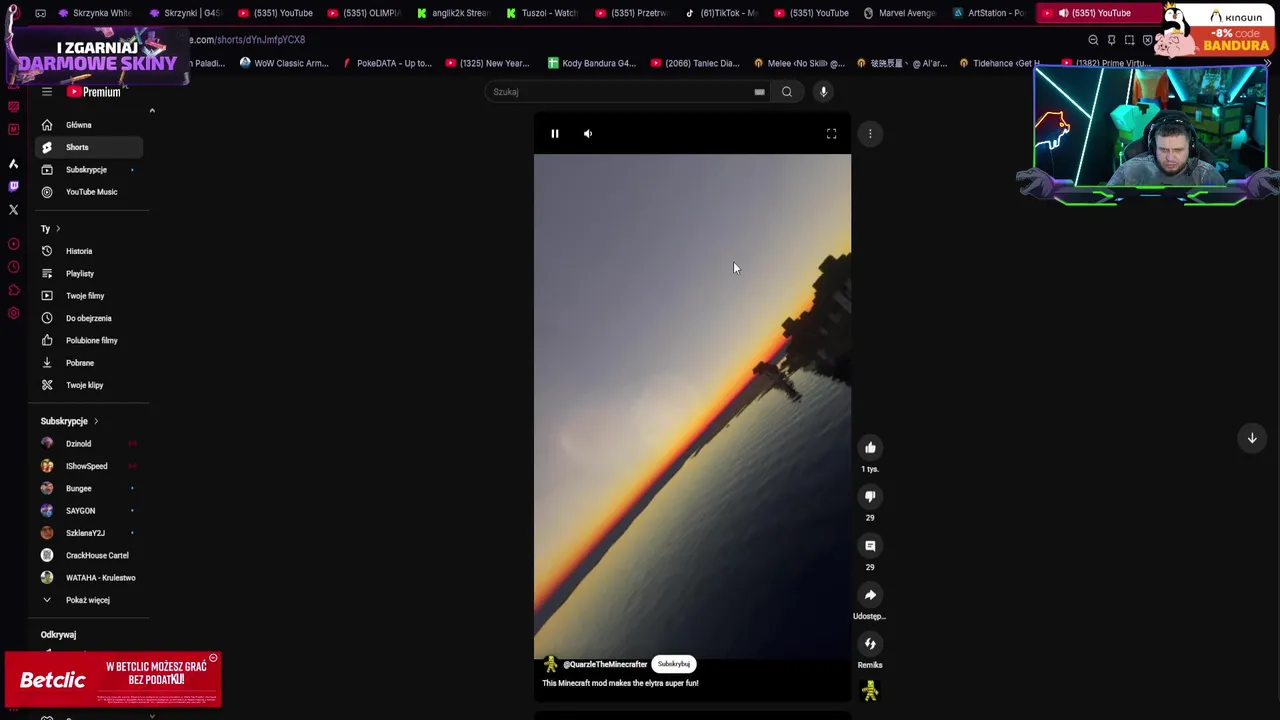Screen dimensions: 1280x720
Task: Switch to the OLIMPIA browser tab
Action: 366,13
